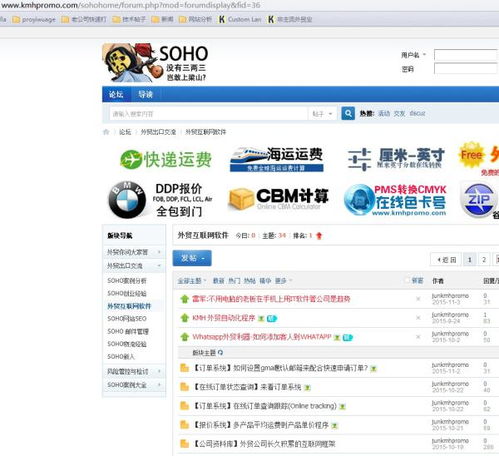Click image attachment icon beside KMH外贸自动化程序
The height and width of the screenshot is (456, 499).
coord(261,319)
